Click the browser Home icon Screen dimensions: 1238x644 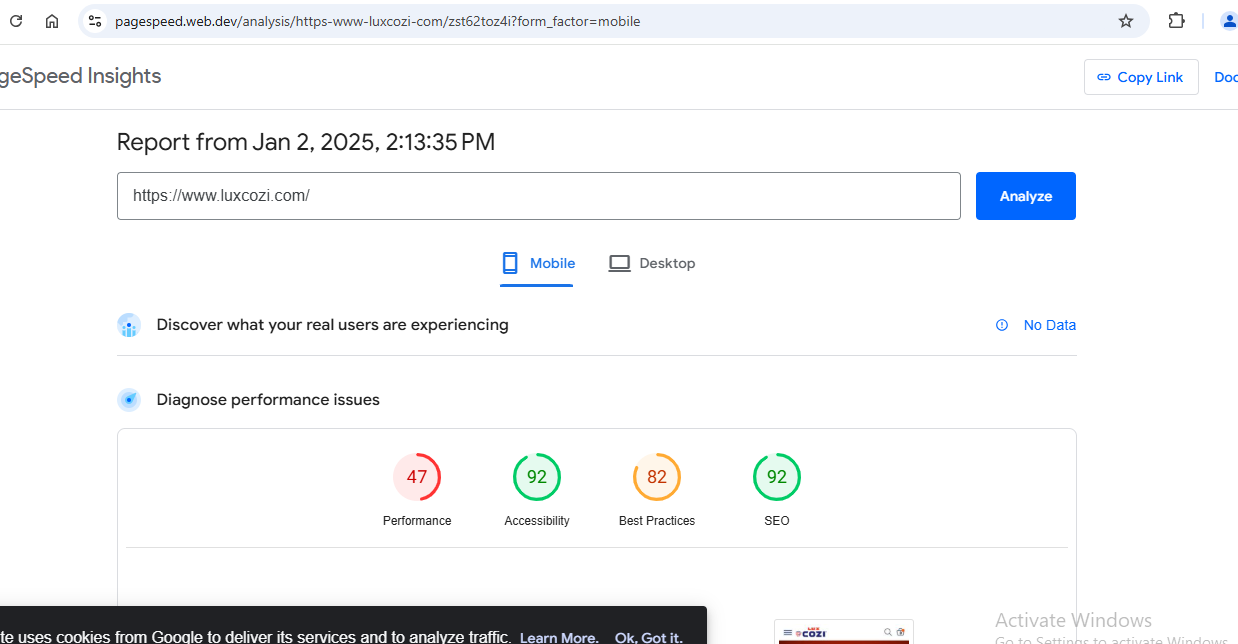52,21
